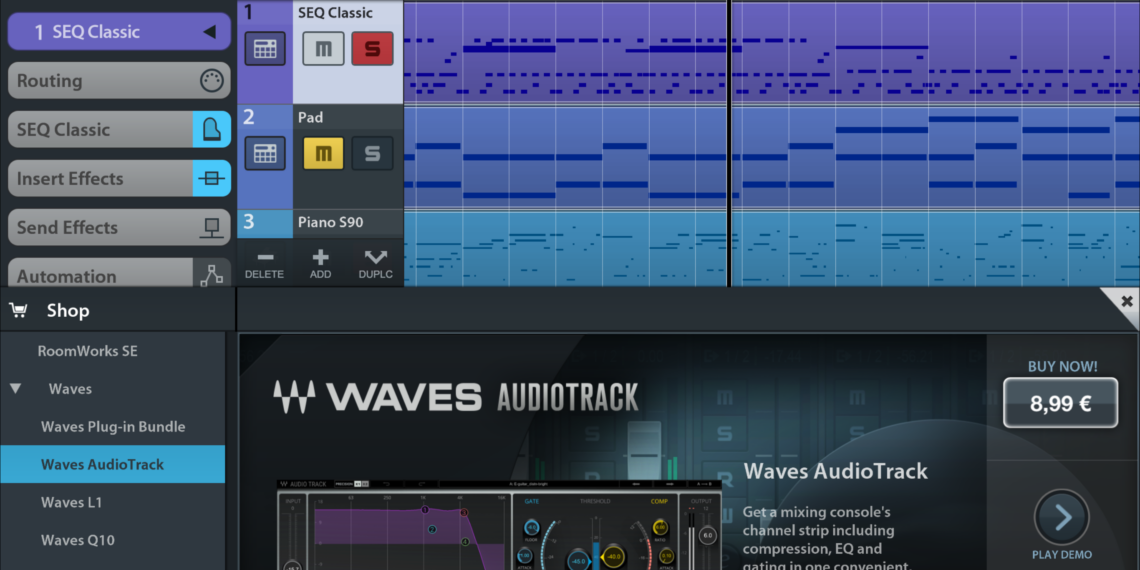Screen dimensions: 1140x570
Task: Click the Routing dial icon
Action: (x=211, y=81)
